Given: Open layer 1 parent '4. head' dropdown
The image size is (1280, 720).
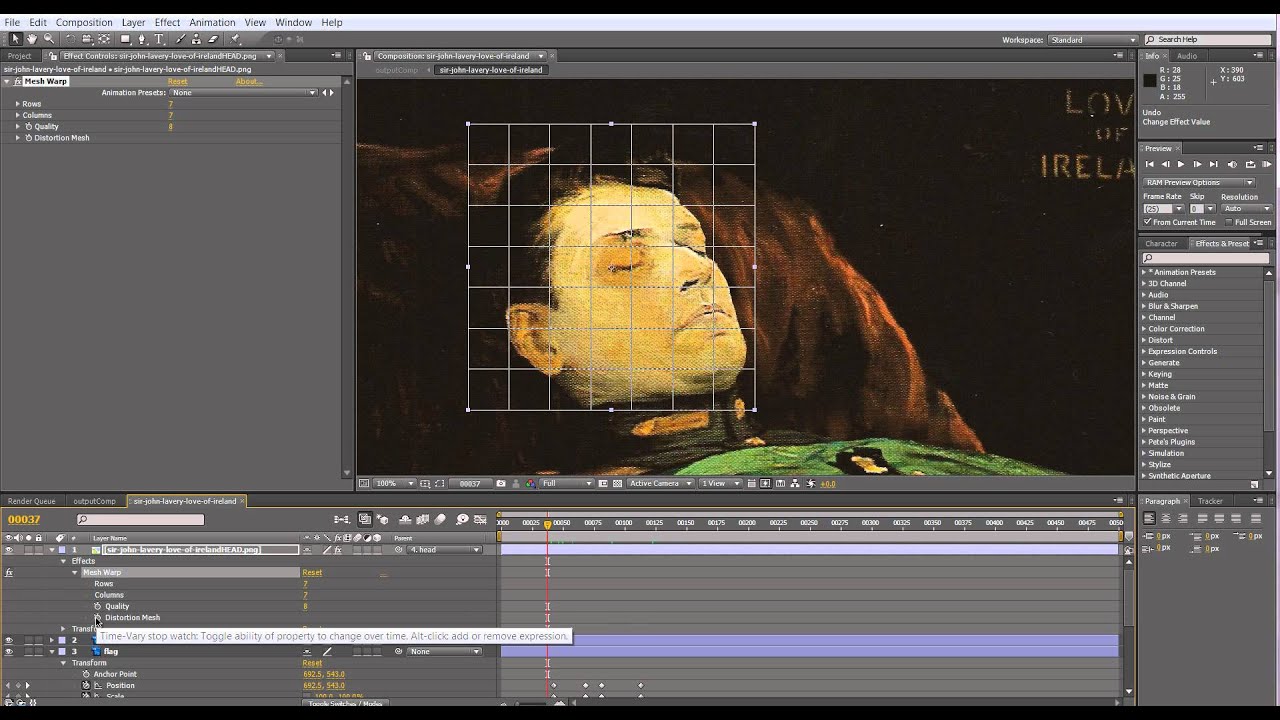Looking at the screenshot, I should 445,550.
